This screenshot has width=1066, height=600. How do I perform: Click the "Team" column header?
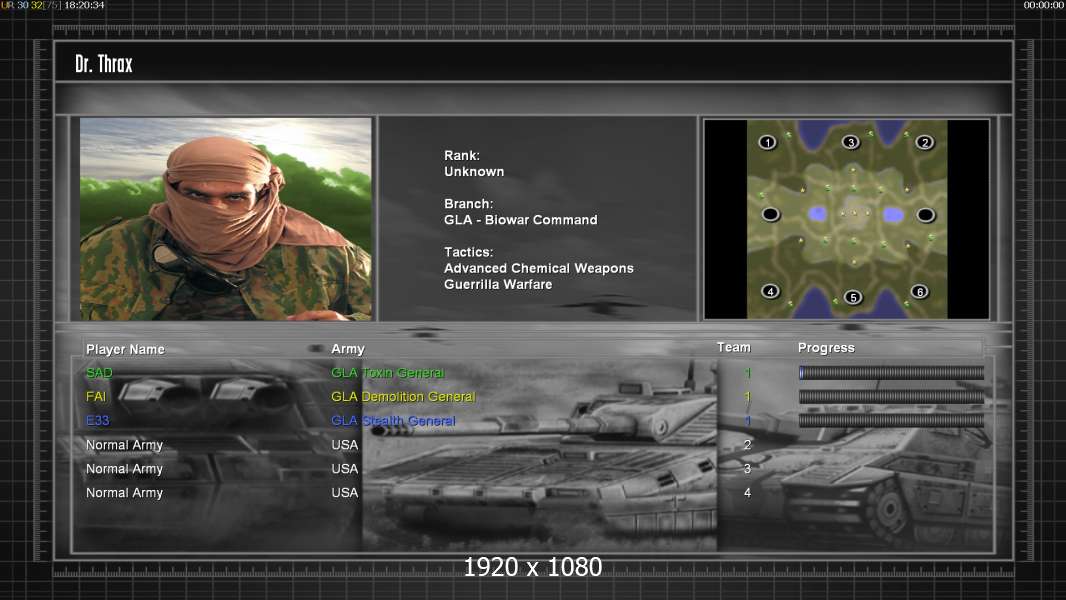point(734,347)
